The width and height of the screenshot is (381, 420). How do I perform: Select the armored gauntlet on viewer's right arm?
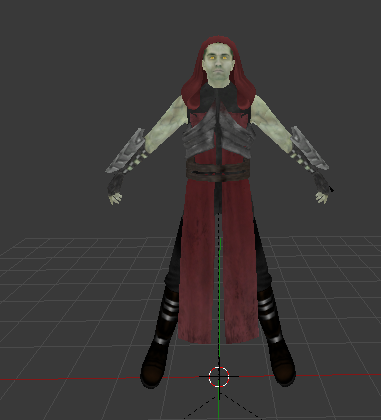(309, 148)
